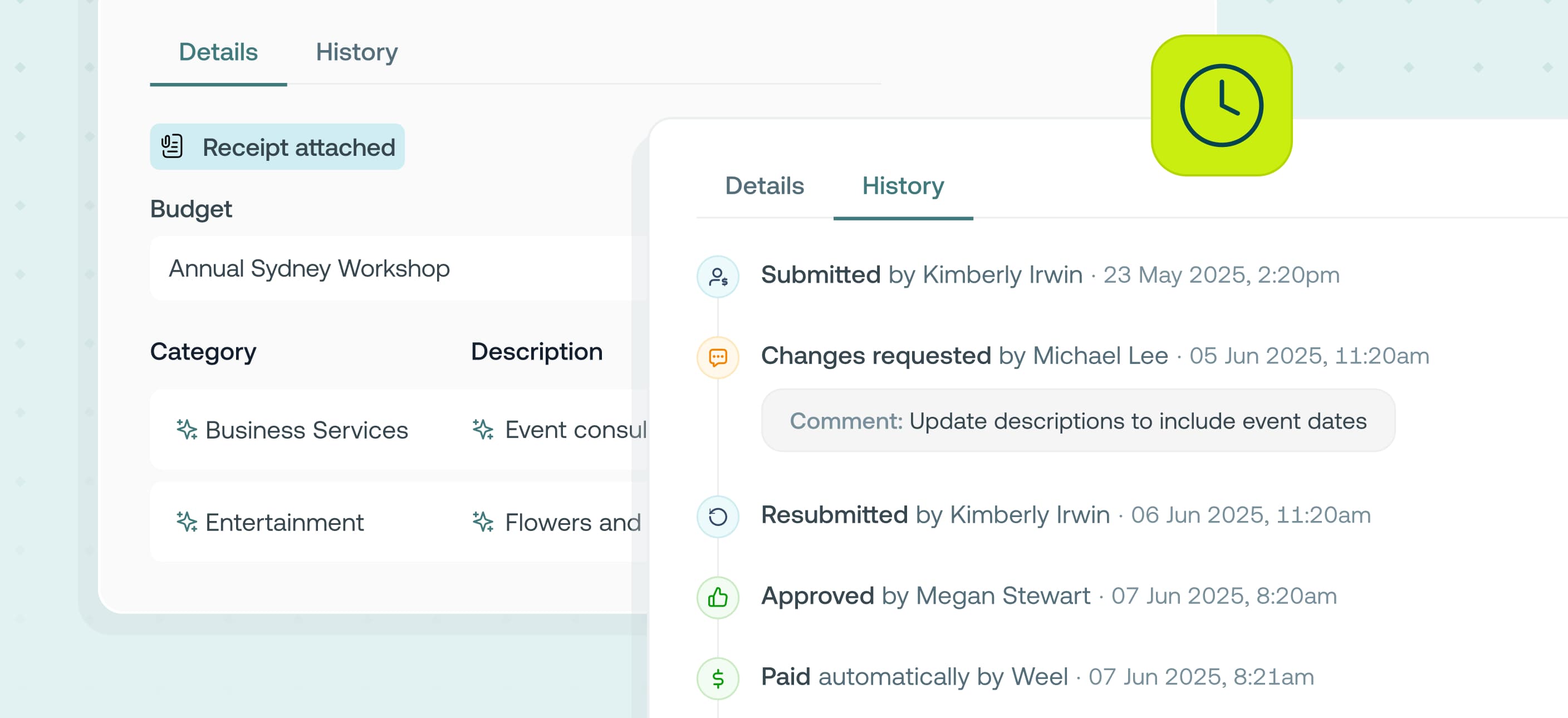Select the Business Services category text
This screenshot has width=1568, height=718.
307,430
